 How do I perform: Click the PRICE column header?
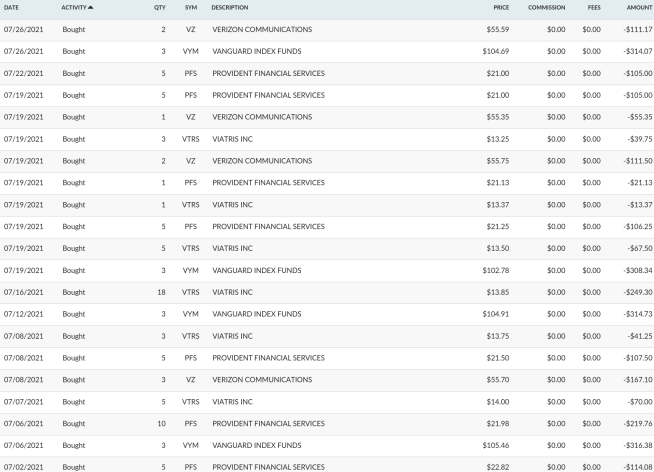(x=501, y=8)
